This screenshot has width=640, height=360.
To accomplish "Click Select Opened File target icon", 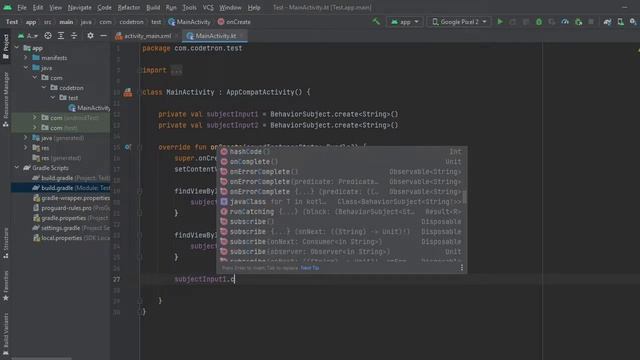I will [48, 36].
